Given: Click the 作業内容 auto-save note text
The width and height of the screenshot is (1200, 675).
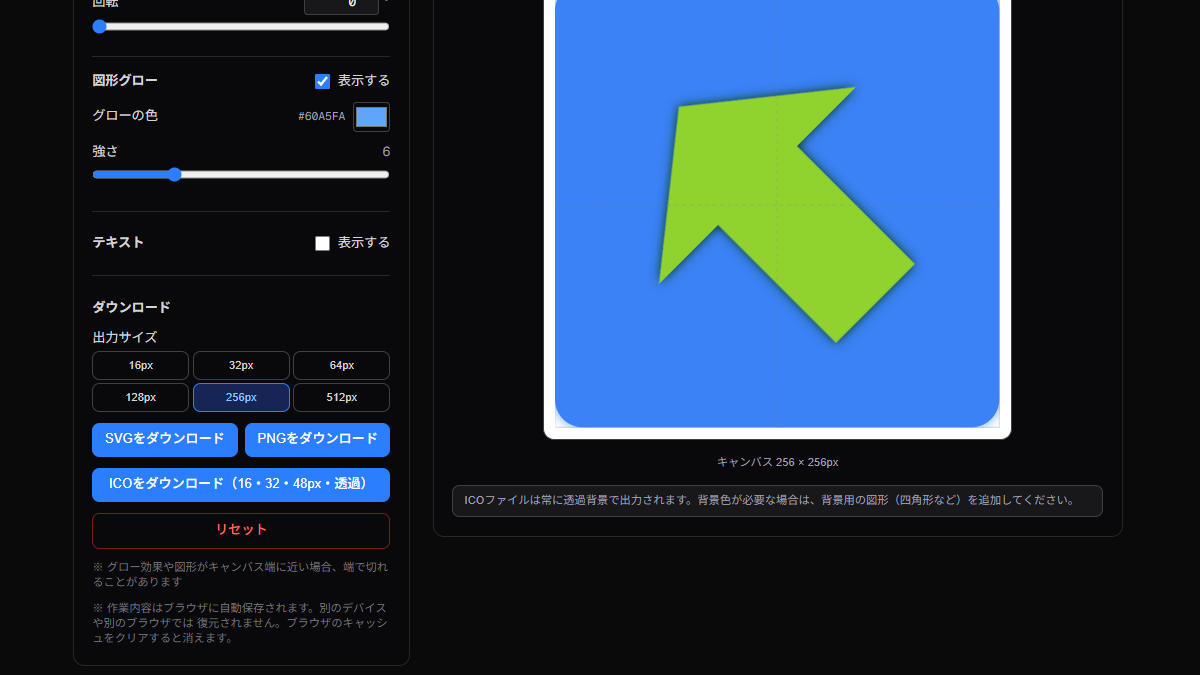Looking at the screenshot, I should pos(240,623).
